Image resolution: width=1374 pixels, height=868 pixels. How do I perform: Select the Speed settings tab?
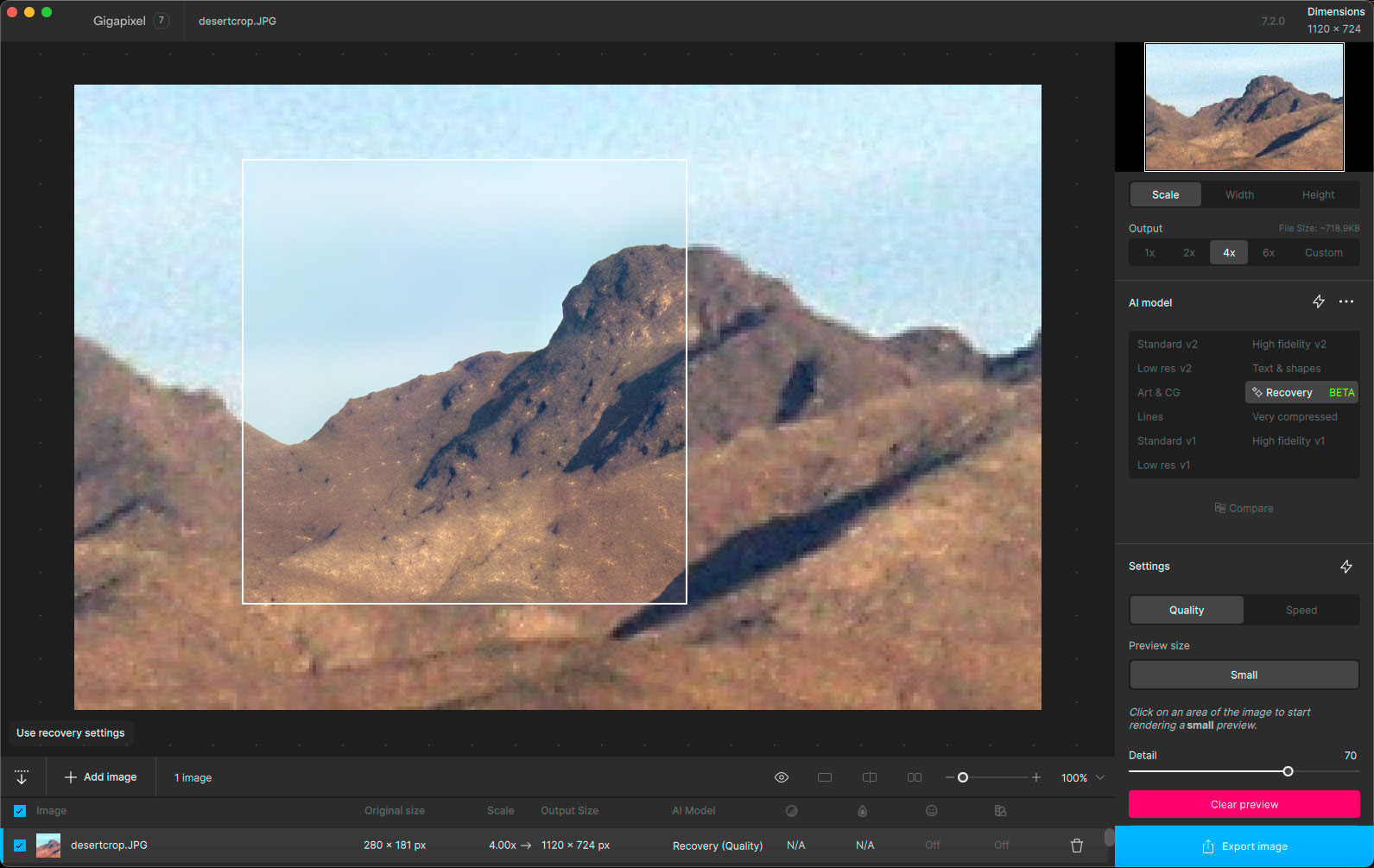(1301, 610)
